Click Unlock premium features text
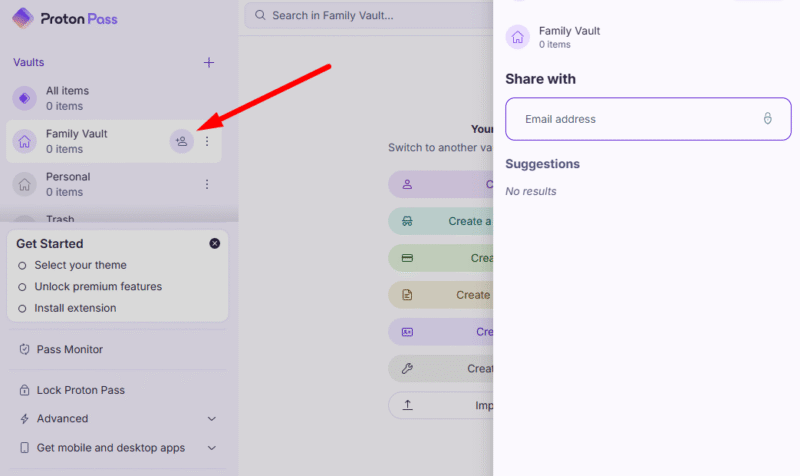The height and width of the screenshot is (476, 800). coord(98,287)
